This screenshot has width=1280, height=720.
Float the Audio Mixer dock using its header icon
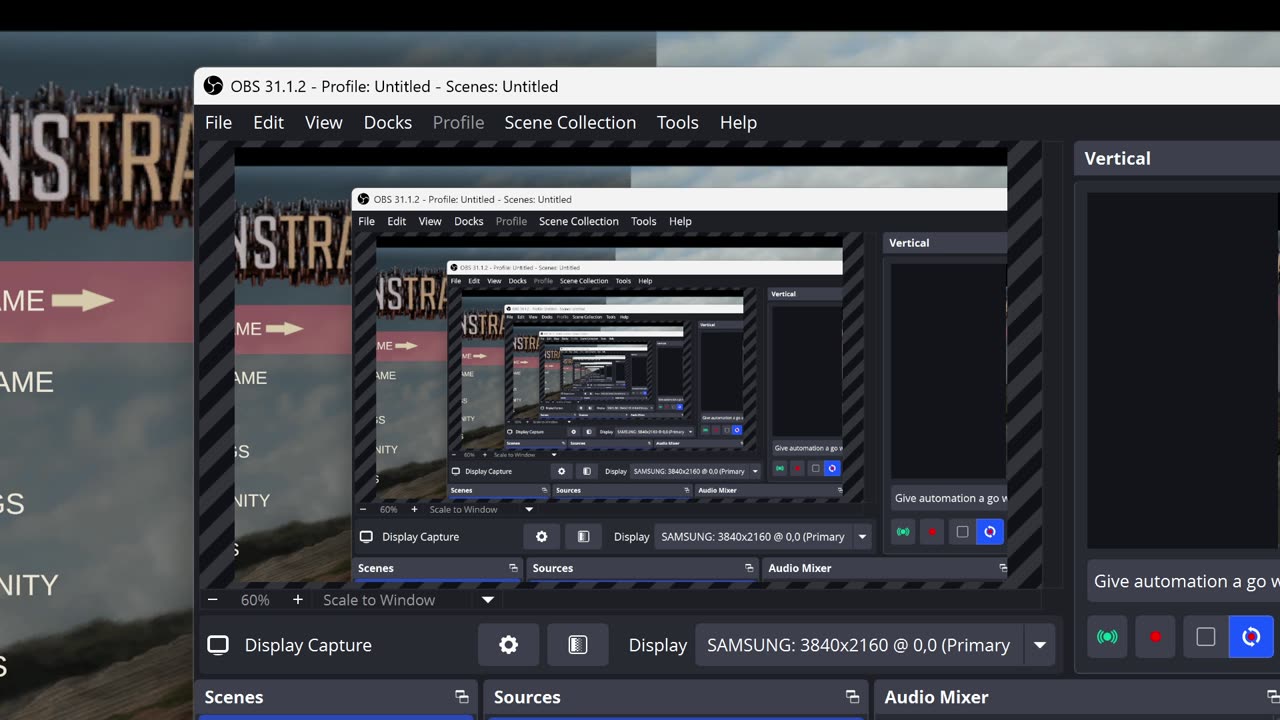coord(1273,697)
